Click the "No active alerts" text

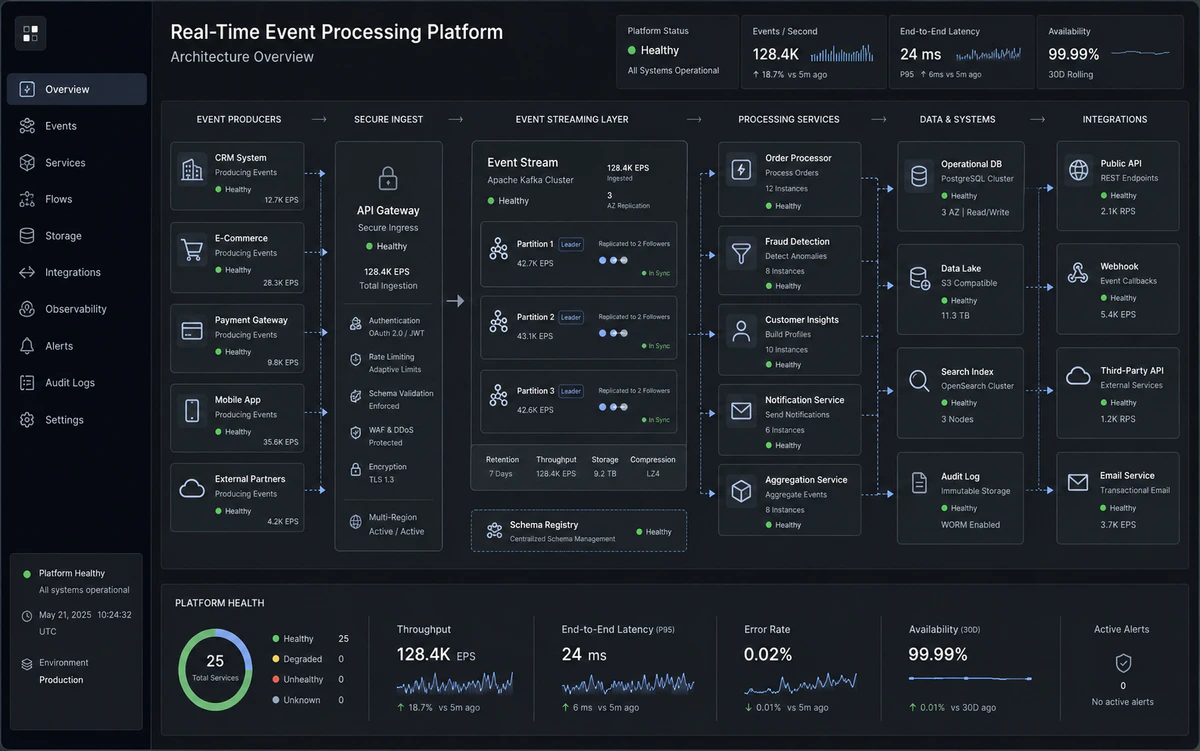1122,702
